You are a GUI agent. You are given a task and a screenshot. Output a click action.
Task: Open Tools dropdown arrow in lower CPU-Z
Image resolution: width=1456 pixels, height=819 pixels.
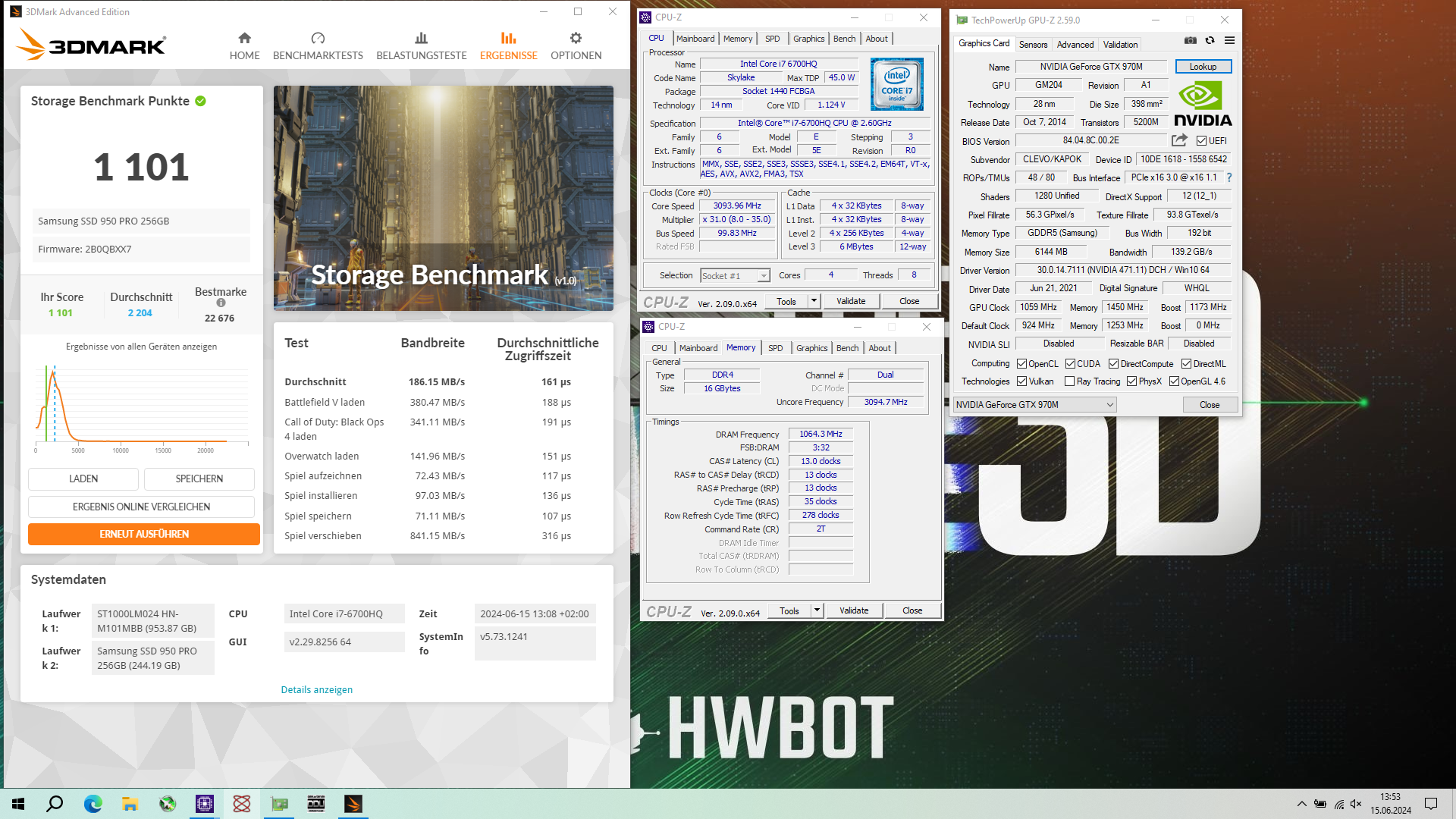coord(817,610)
